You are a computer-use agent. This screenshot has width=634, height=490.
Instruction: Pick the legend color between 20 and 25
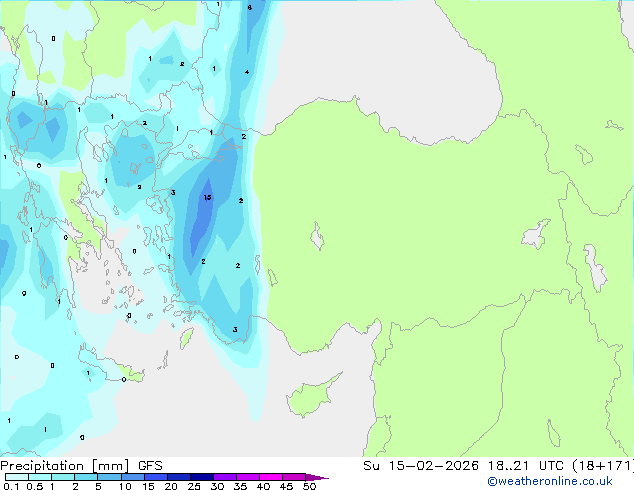(178, 477)
